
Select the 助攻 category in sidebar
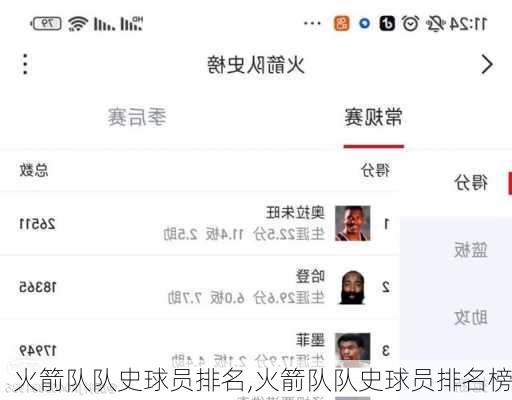(471, 317)
